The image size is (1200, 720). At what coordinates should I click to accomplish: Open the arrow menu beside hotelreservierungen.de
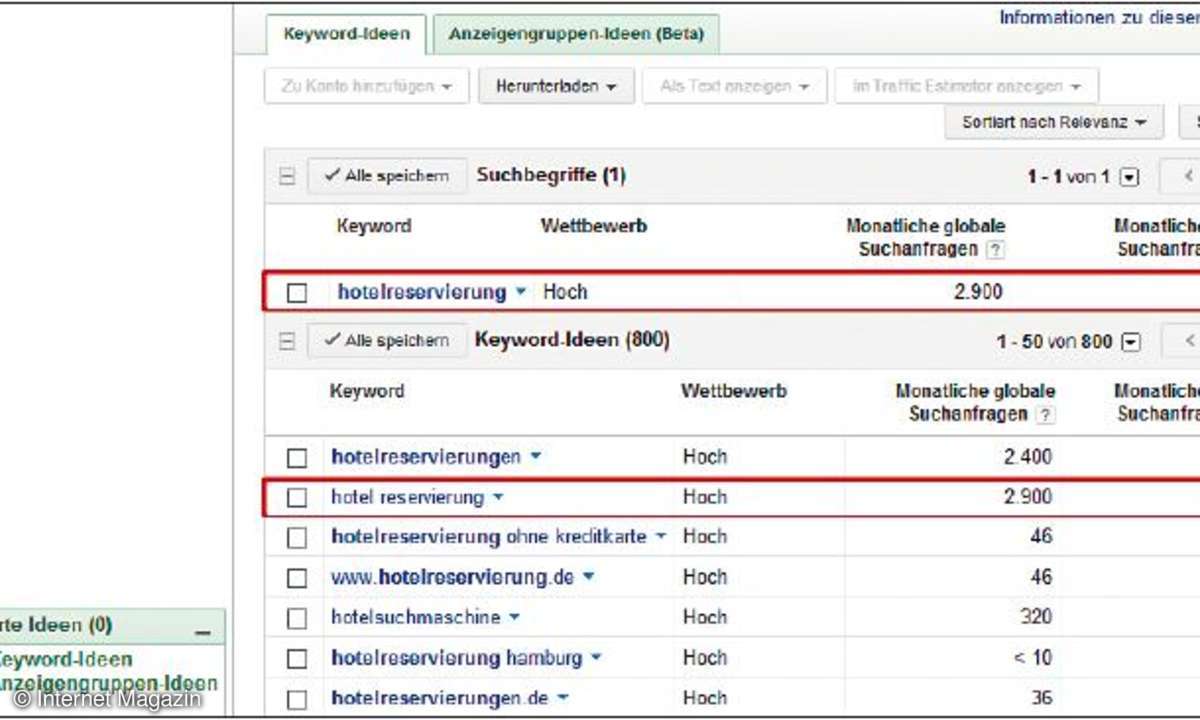point(563,698)
